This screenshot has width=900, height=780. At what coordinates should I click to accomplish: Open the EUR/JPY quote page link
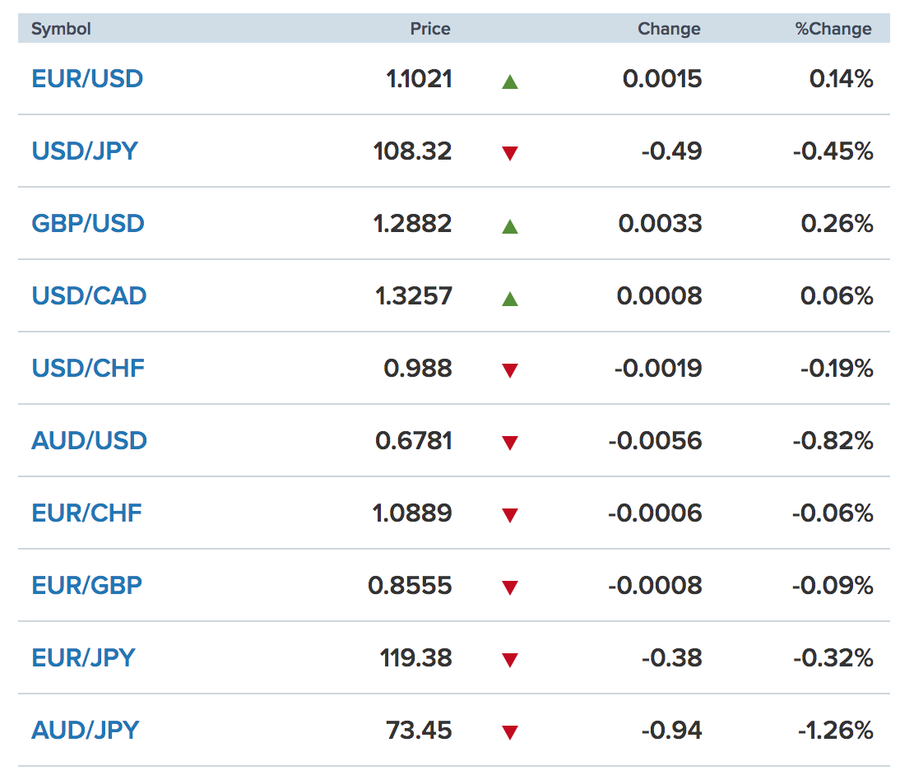(83, 657)
